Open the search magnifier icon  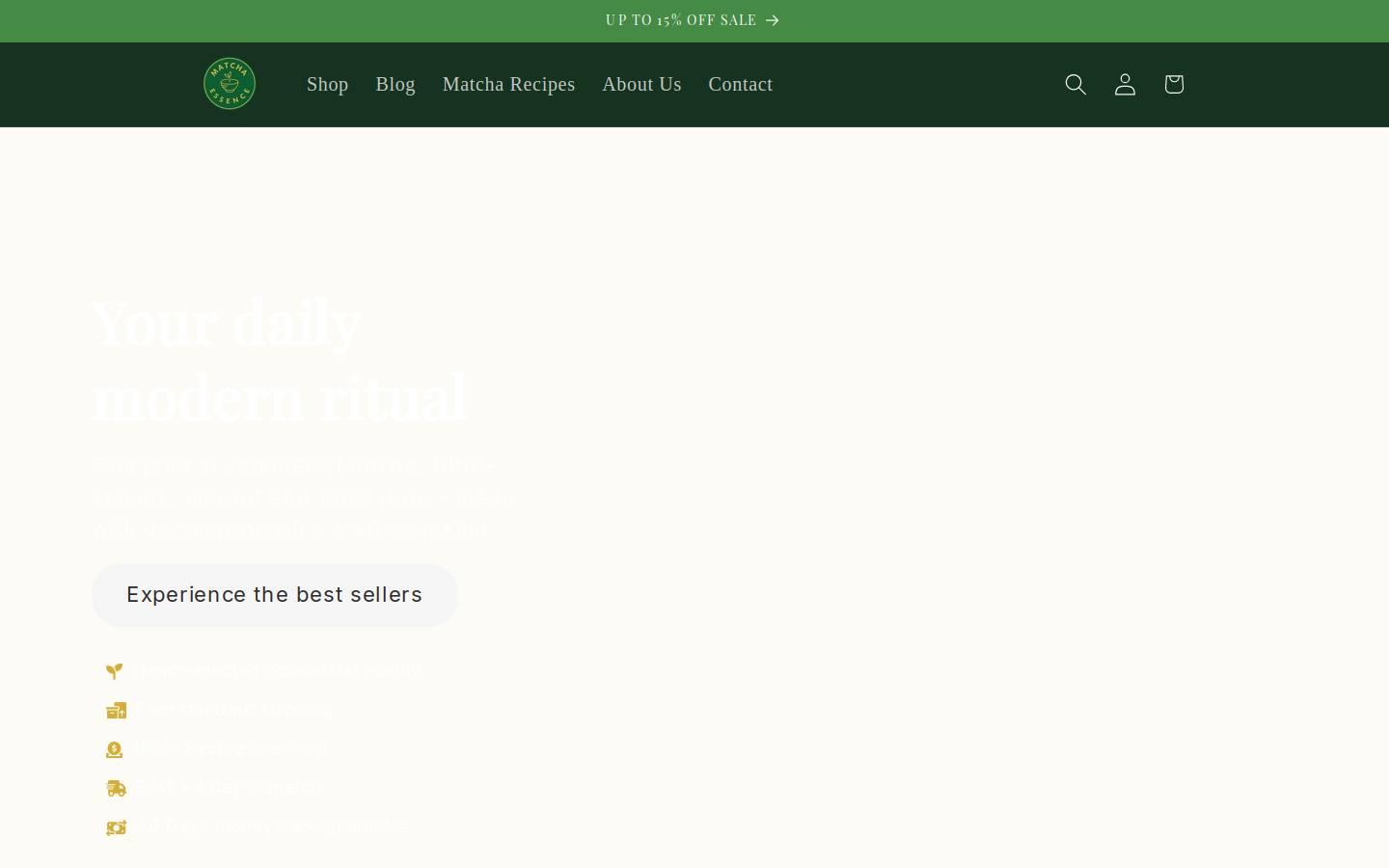[1076, 85]
